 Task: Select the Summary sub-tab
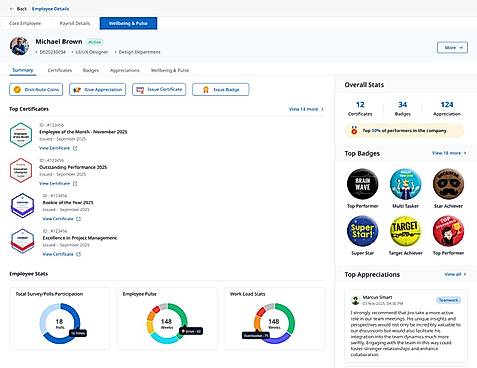click(x=23, y=70)
